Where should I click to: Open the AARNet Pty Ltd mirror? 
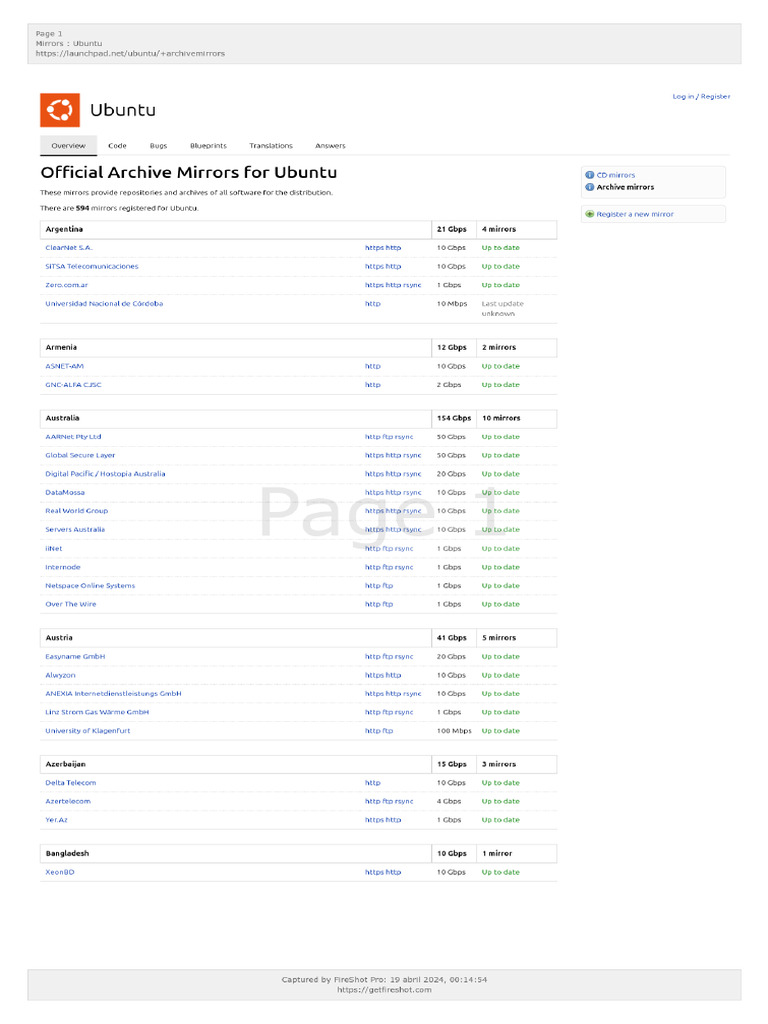(x=73, y=437)
